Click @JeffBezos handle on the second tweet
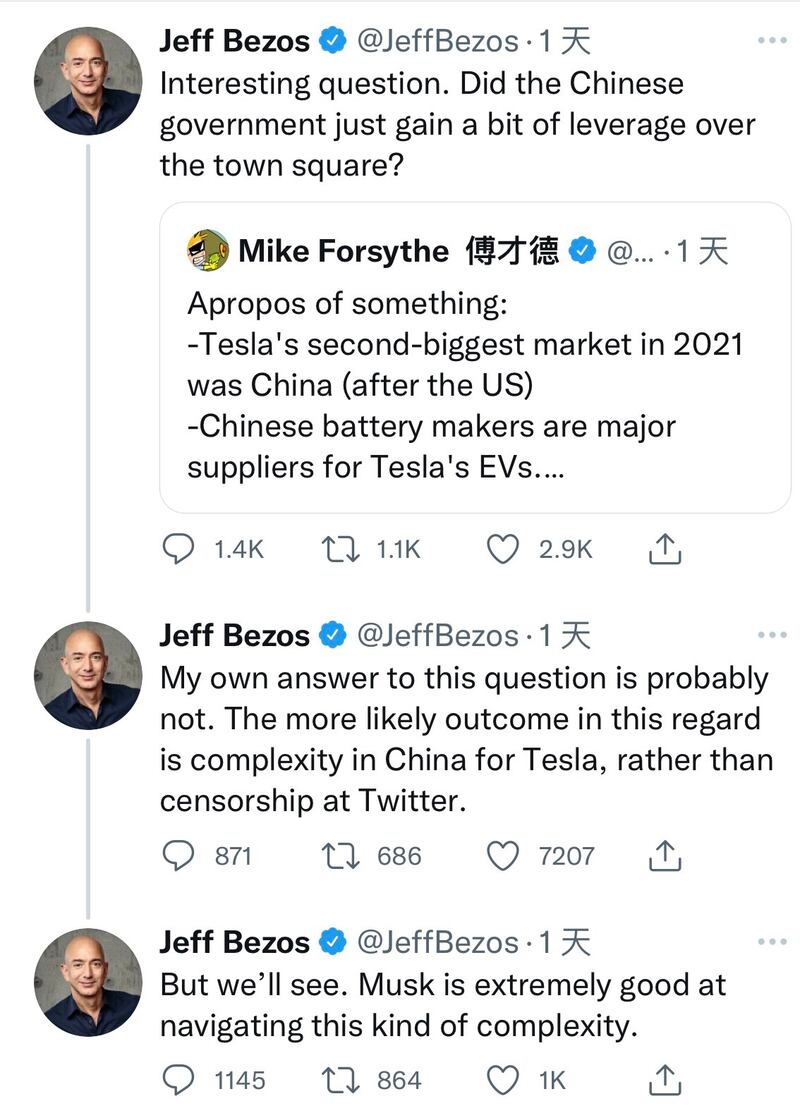Image resolution: width=800 pixels, height=1113 pixels. coord(437,635)
